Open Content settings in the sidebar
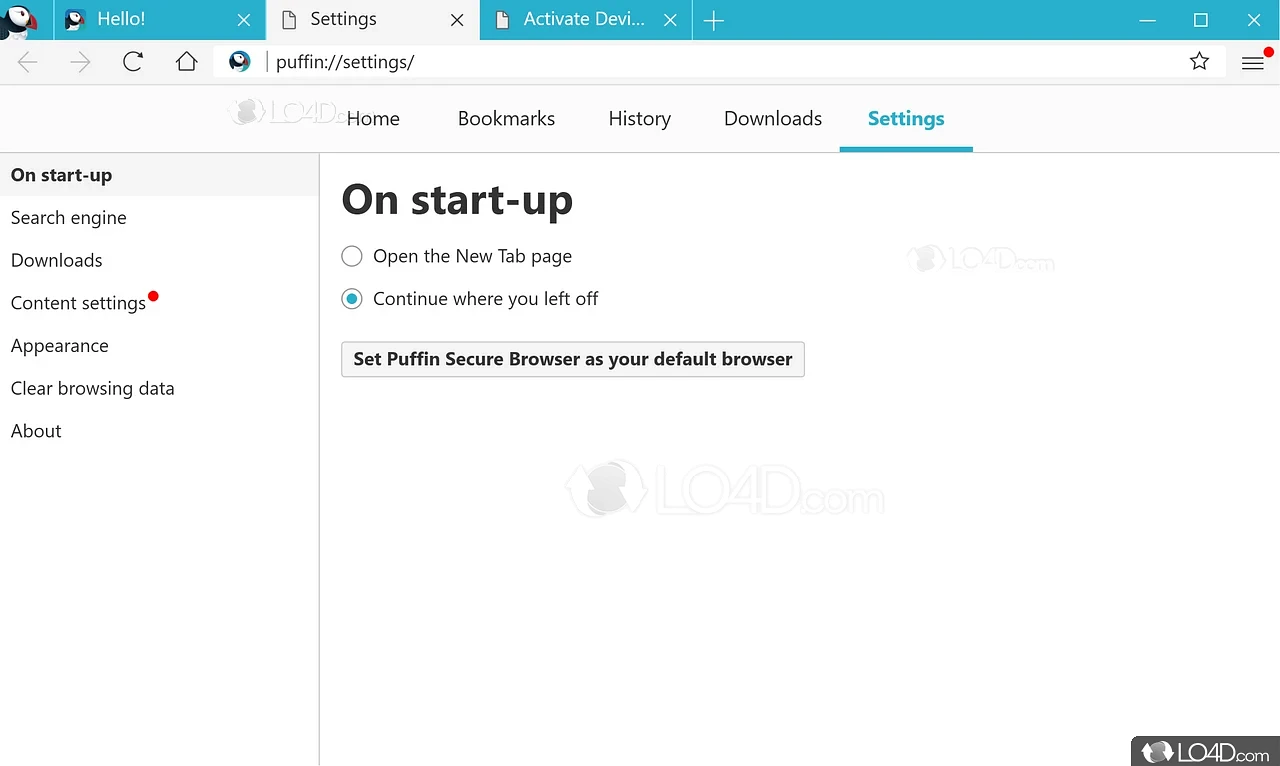This screenshot has height=766, width=1280. point(160,303)
